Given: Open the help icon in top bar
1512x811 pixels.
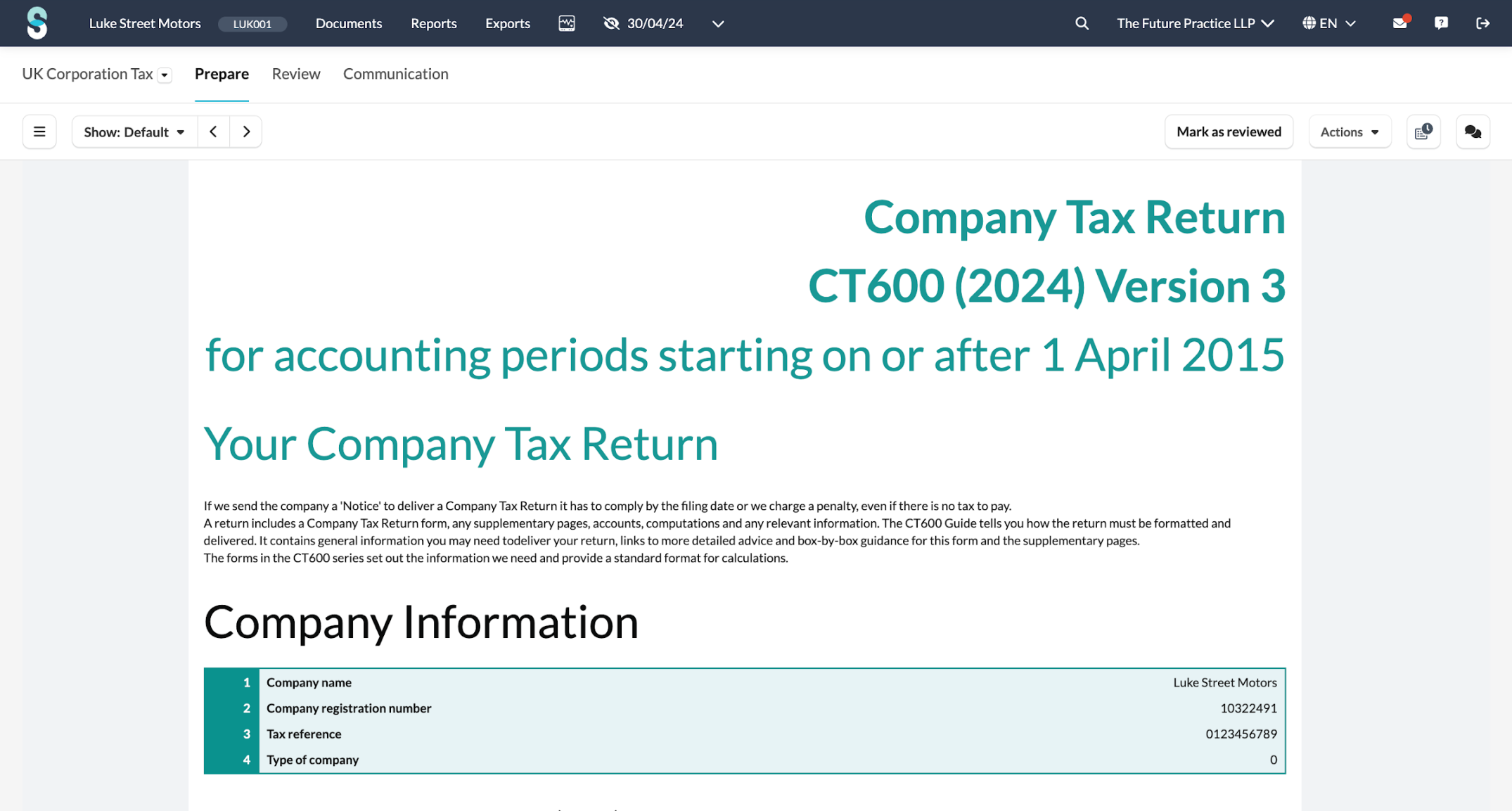Looking at the screenshot, I should click(1441, 23).
